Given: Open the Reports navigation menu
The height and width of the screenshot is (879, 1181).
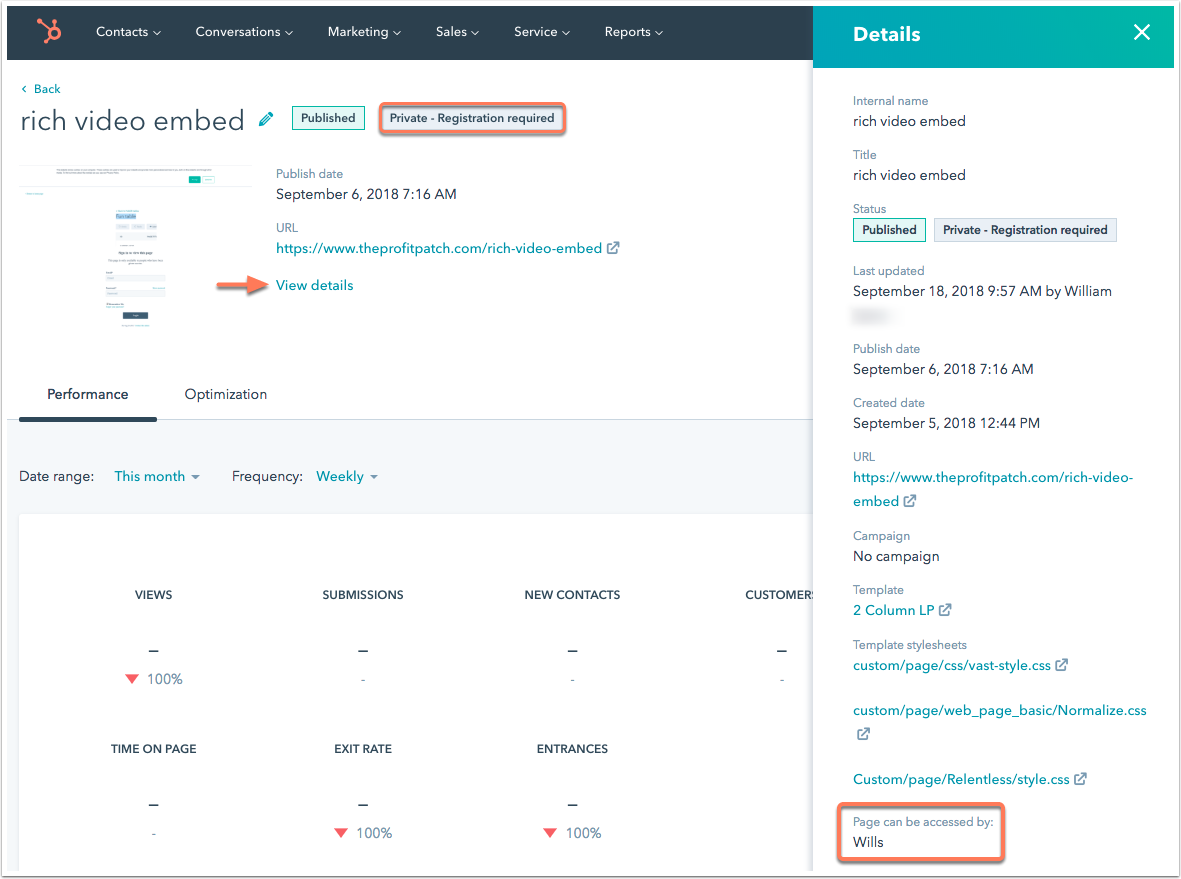Looking at the screenshot, I should pyautogui.click(x=634, y=32).
